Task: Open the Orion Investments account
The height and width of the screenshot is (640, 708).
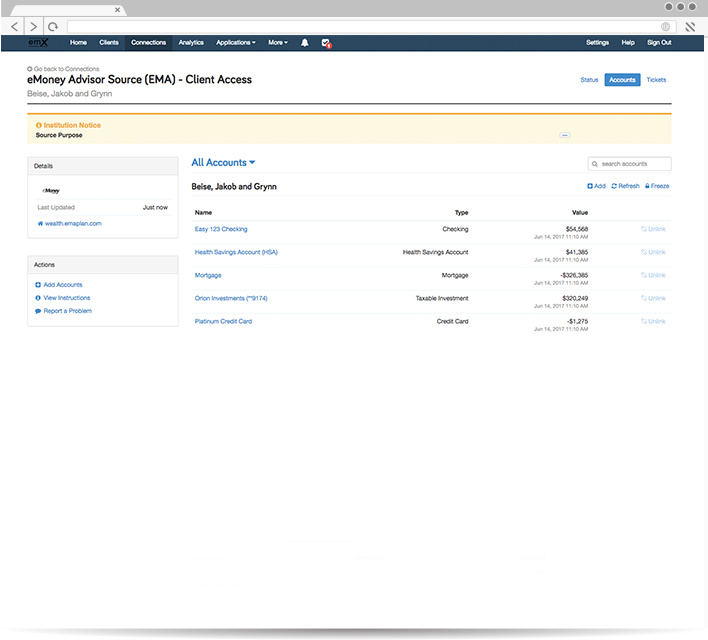Action: coord(231,298)
